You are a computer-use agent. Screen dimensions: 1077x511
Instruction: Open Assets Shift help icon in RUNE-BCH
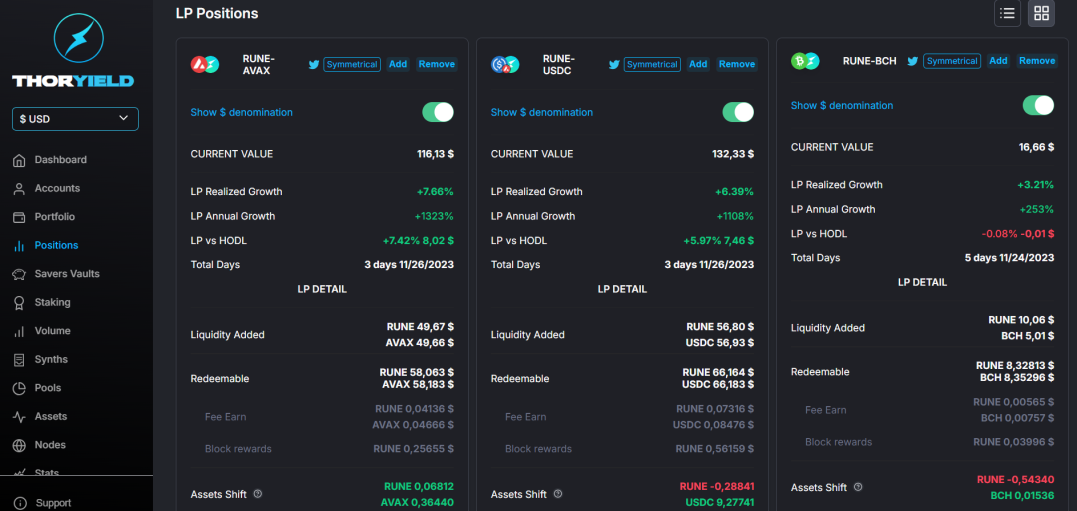[x=858, y=487]
